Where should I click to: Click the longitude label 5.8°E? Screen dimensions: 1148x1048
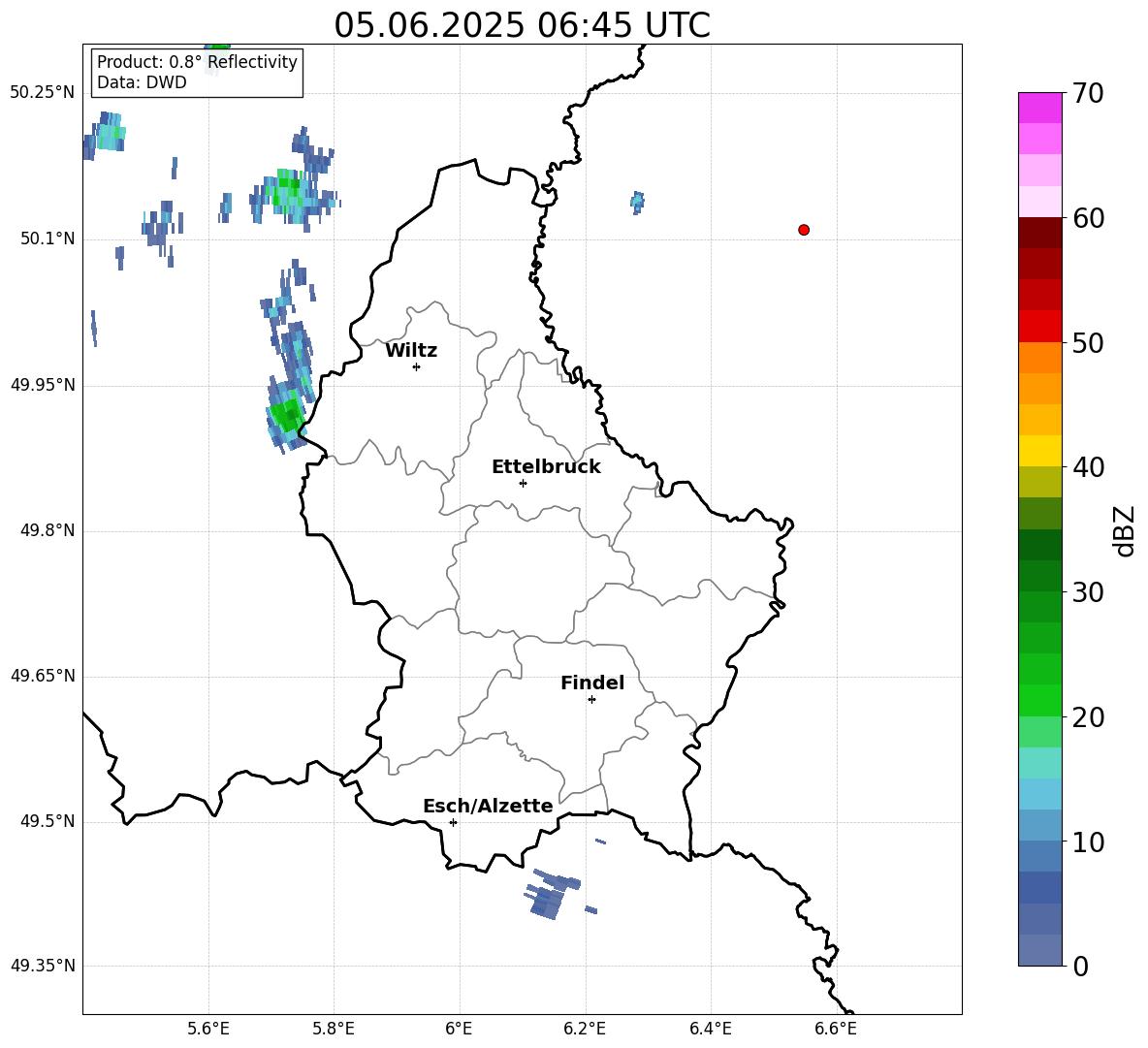(334, 1029)
